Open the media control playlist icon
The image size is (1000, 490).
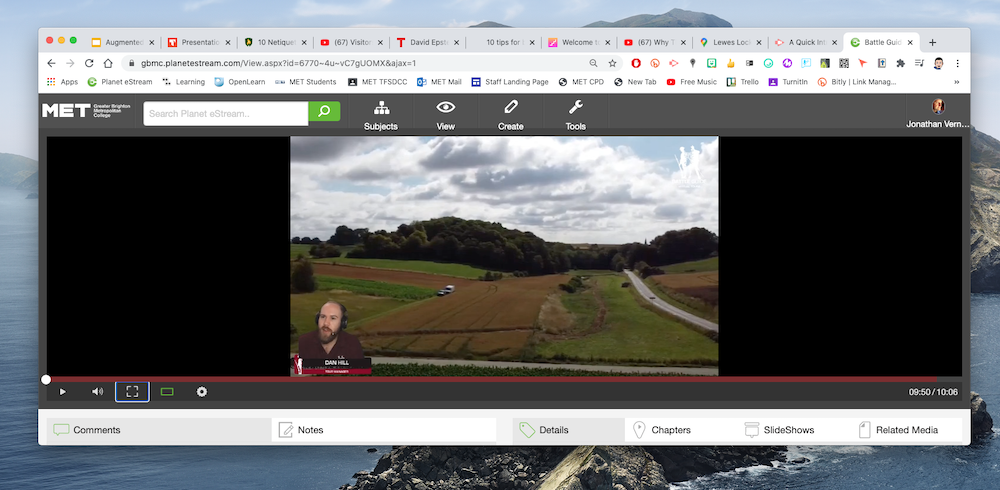pyautogui.click(x=919, y=63)
